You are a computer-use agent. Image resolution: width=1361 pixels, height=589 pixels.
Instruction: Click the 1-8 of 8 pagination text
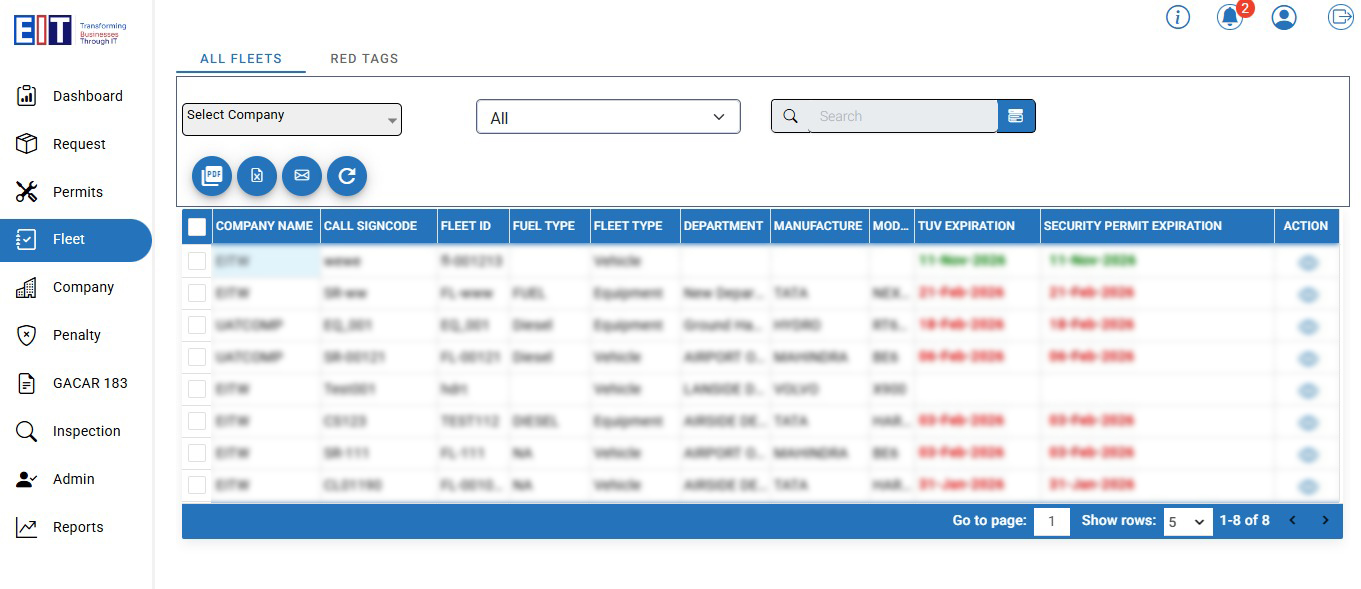[1244, 520]
